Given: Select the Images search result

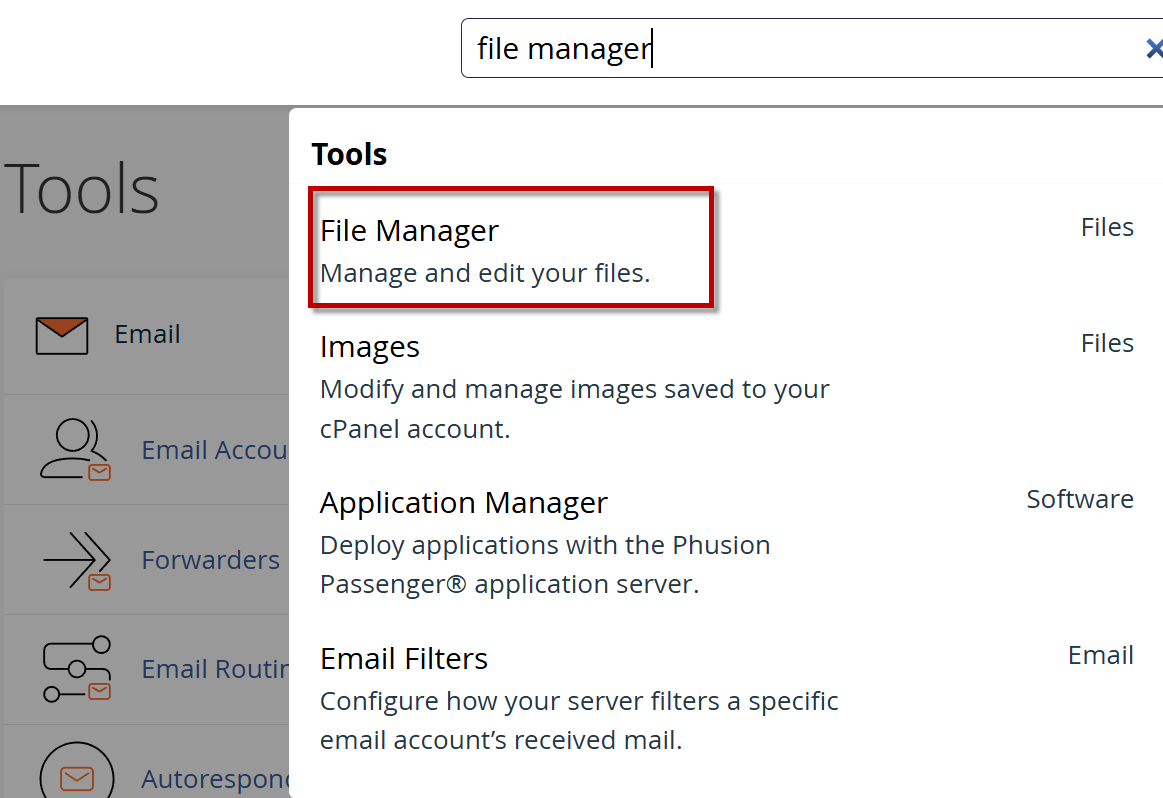Looking at the screenshot, I should click(370, 347).
